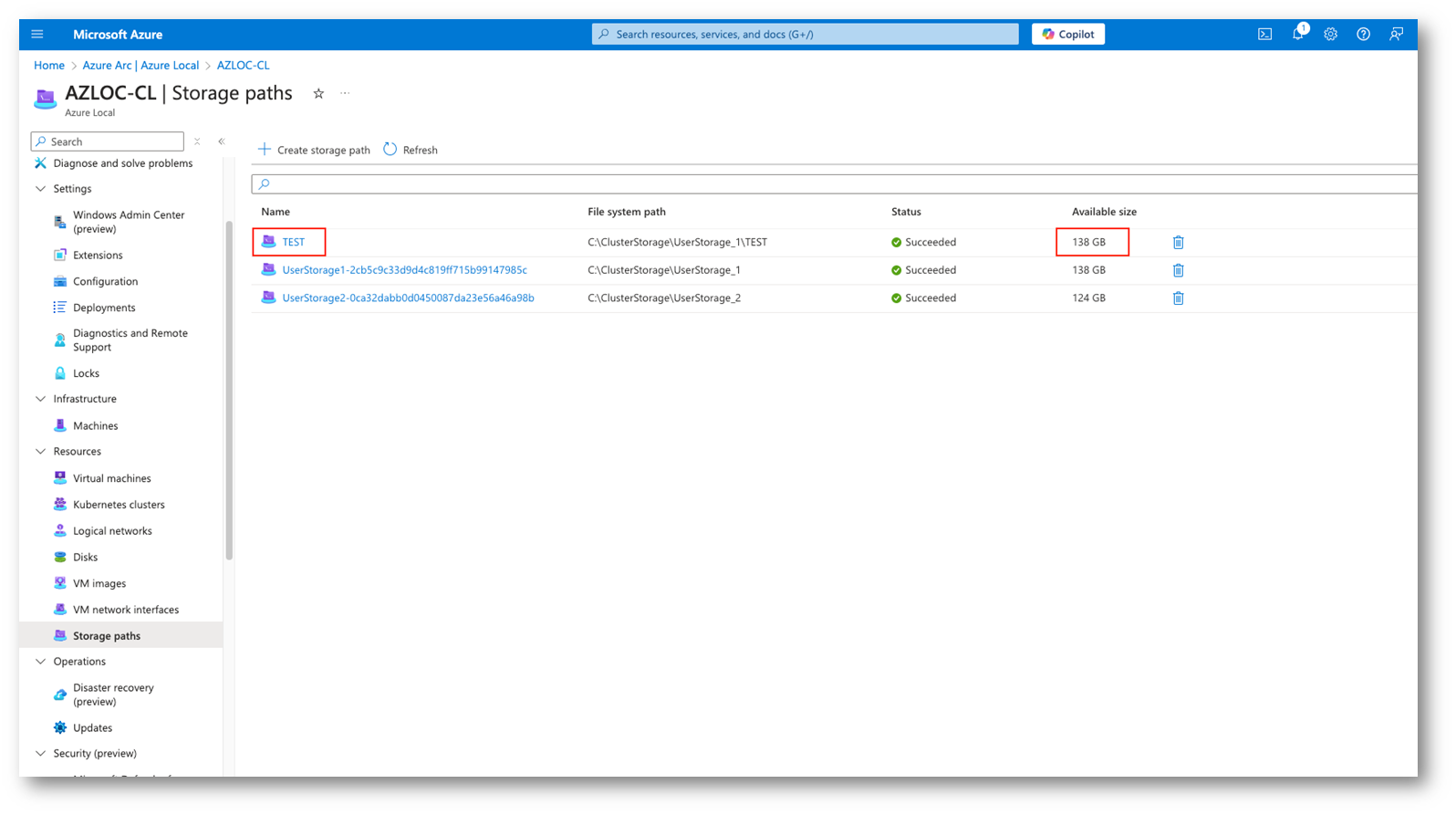Open Cloud Shell from the top bar
Image resolution: width=1456 pixels, height=815 pixels.
[1264, 35]
